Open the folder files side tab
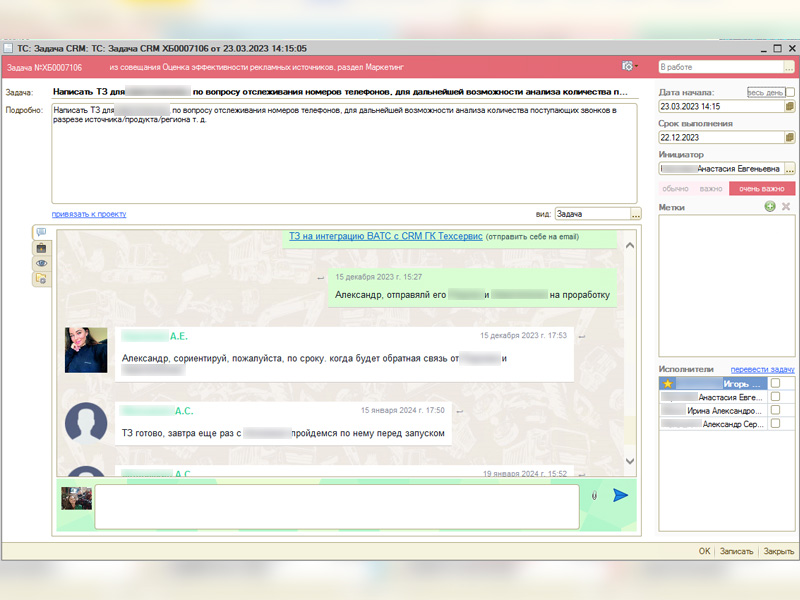Screen dimensions: 800x600 click(41, 279)
